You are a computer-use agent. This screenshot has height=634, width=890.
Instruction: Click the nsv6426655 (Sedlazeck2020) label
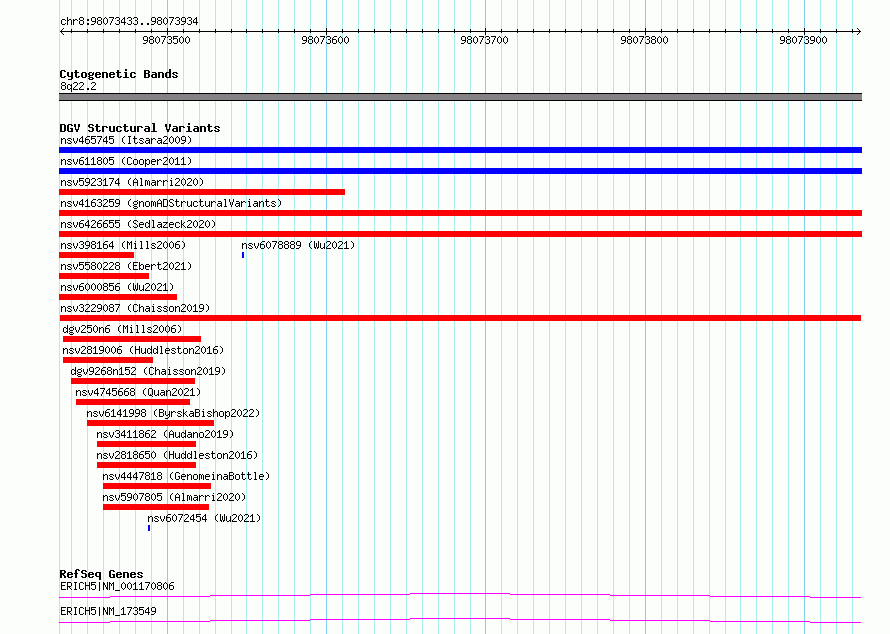pyautogui.click(x=138, y=224)
